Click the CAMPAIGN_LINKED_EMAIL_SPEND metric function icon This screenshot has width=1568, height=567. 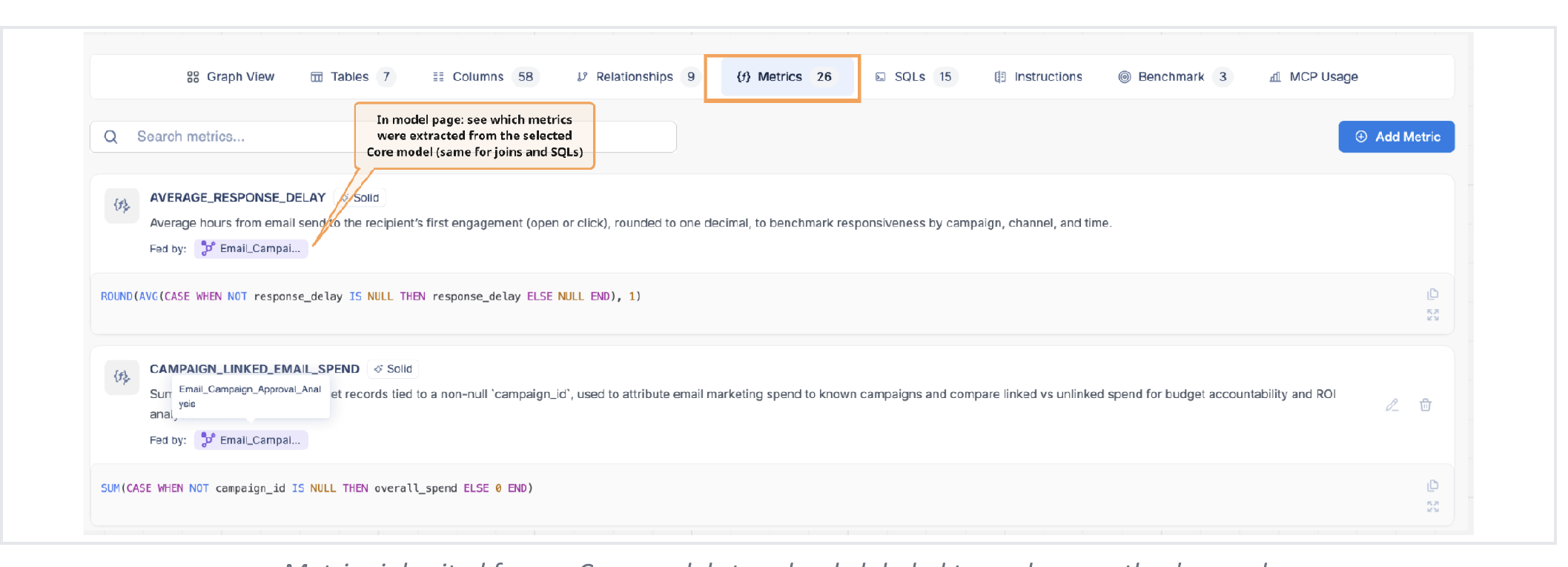click(122, 377)
